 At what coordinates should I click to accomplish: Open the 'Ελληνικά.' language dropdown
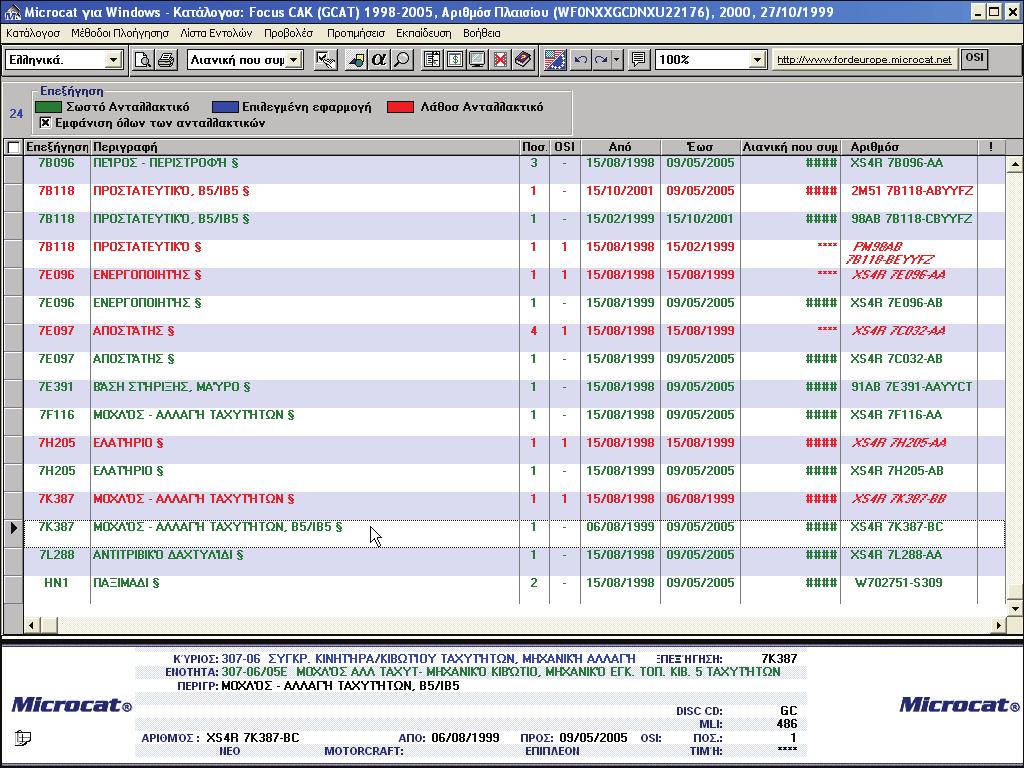[113, 60]
